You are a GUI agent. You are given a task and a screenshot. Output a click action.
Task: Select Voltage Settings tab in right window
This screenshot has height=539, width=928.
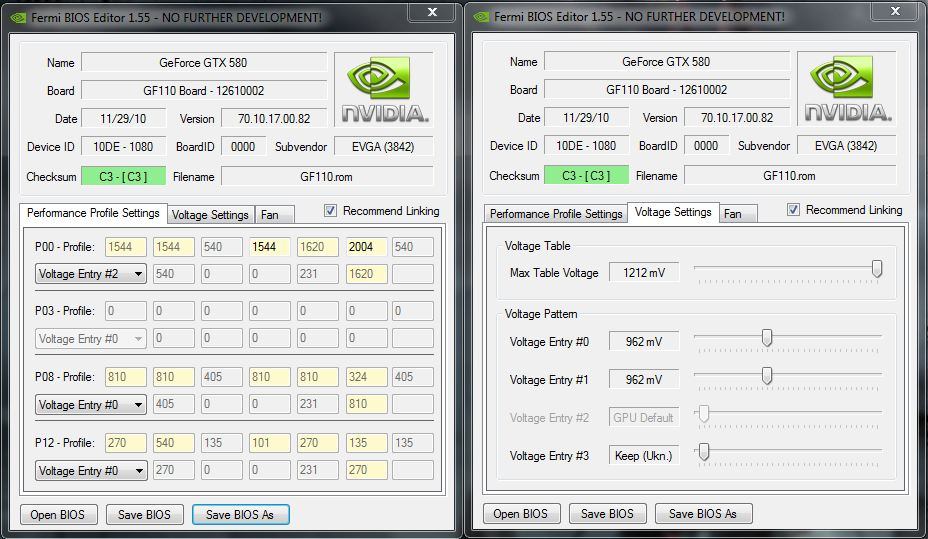(673, 212)
